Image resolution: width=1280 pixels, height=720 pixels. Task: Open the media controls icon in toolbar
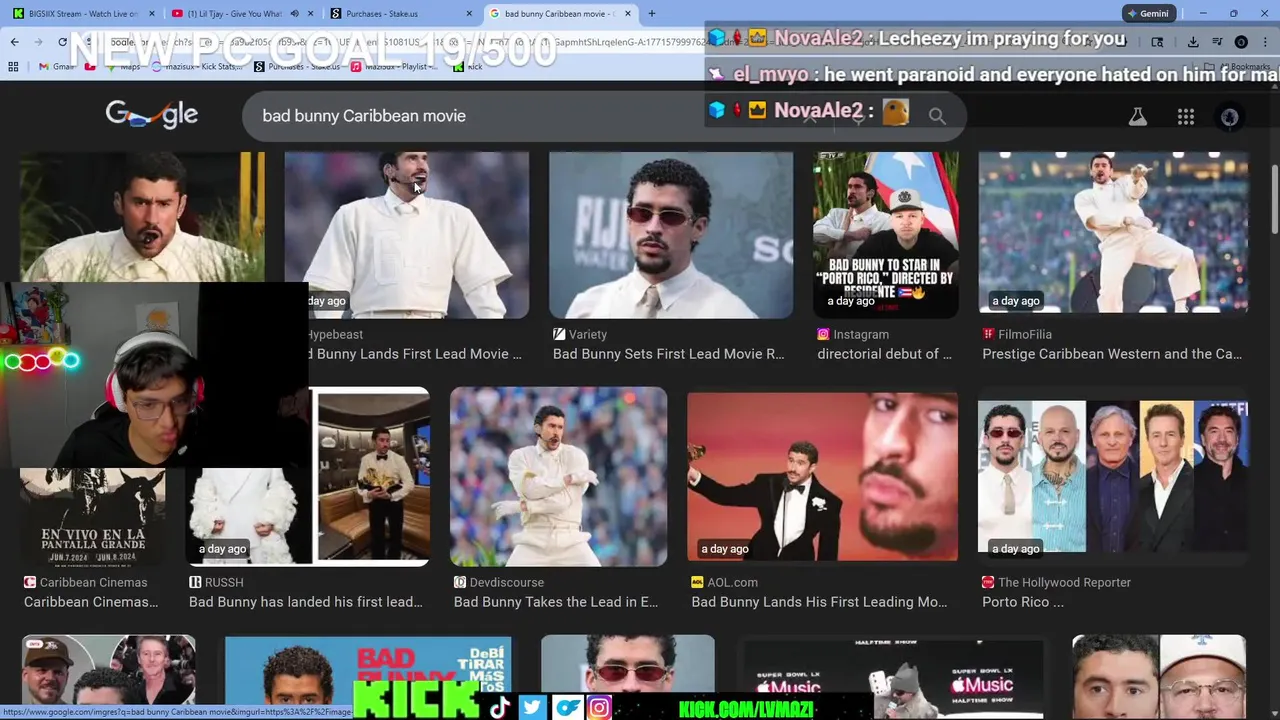(x=1217, y=42)
